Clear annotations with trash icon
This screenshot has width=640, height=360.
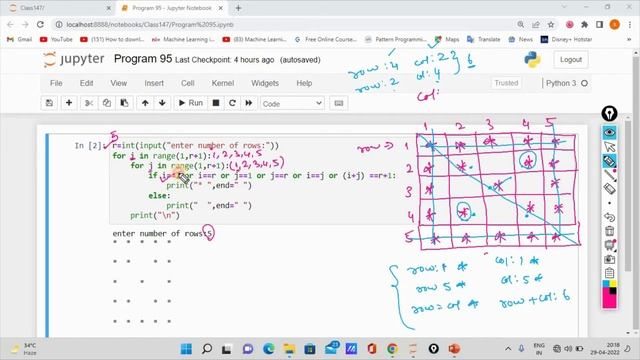pos(609,231)
